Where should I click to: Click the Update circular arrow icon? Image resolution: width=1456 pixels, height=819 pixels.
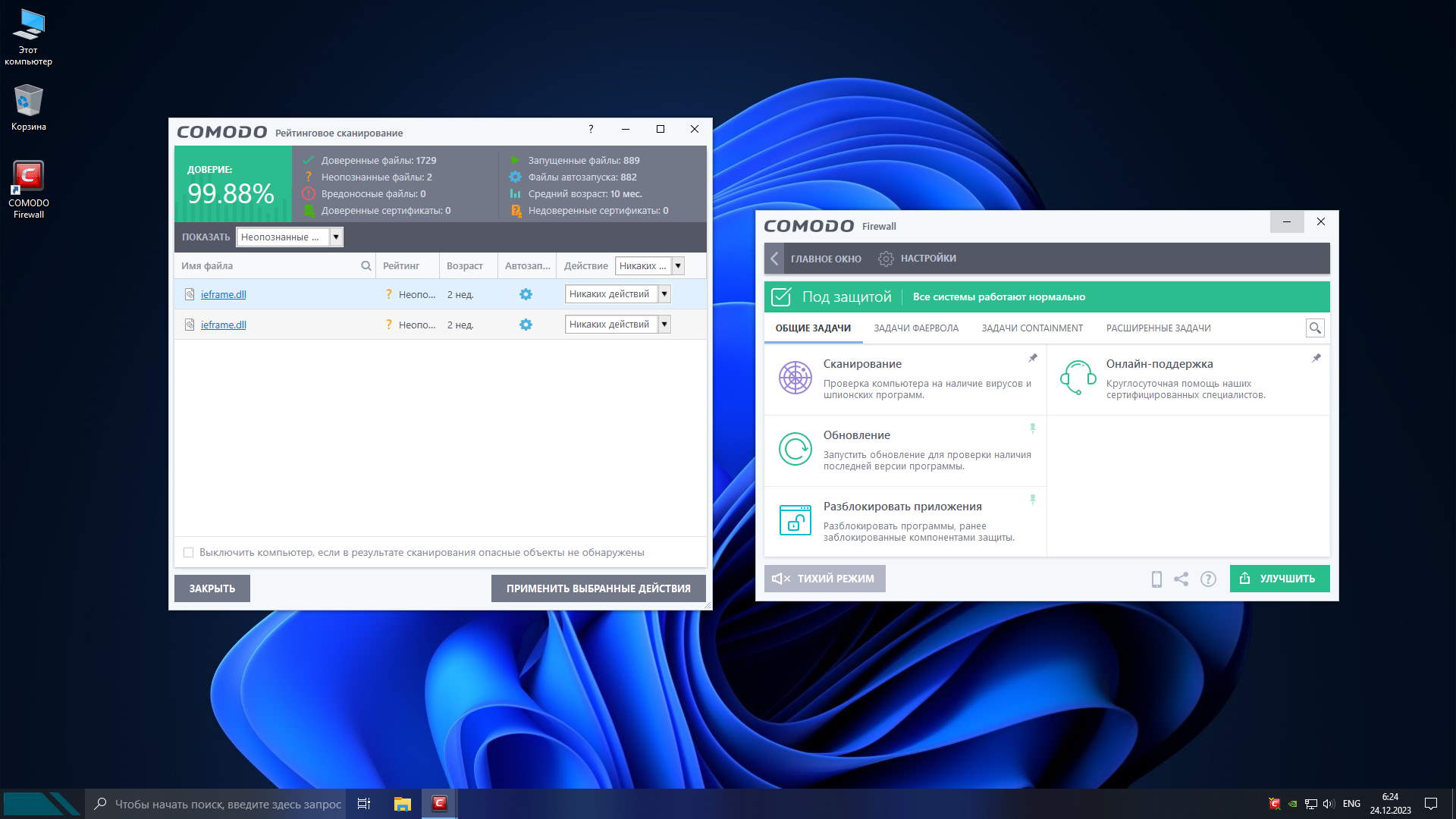click(795, 449)
